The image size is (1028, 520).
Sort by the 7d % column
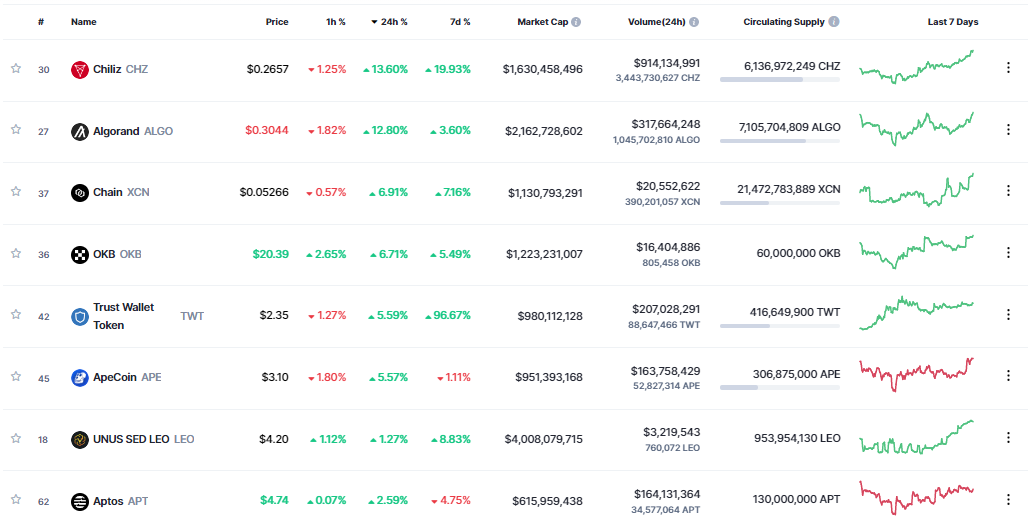tap(460, 22)
